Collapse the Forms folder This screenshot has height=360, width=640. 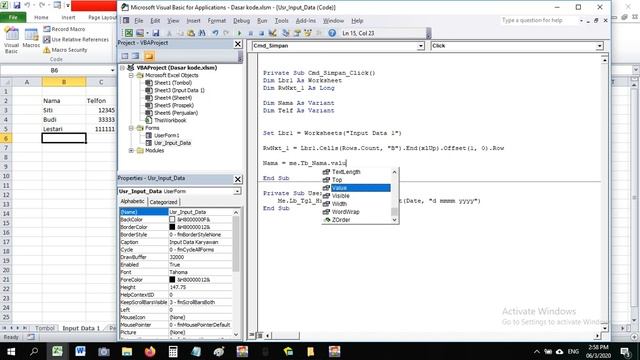tap(131, 128)
